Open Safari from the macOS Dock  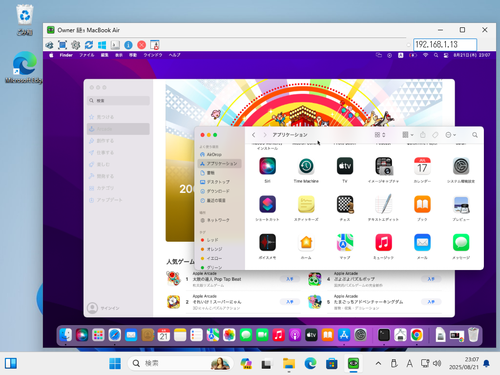click(114, 335)
